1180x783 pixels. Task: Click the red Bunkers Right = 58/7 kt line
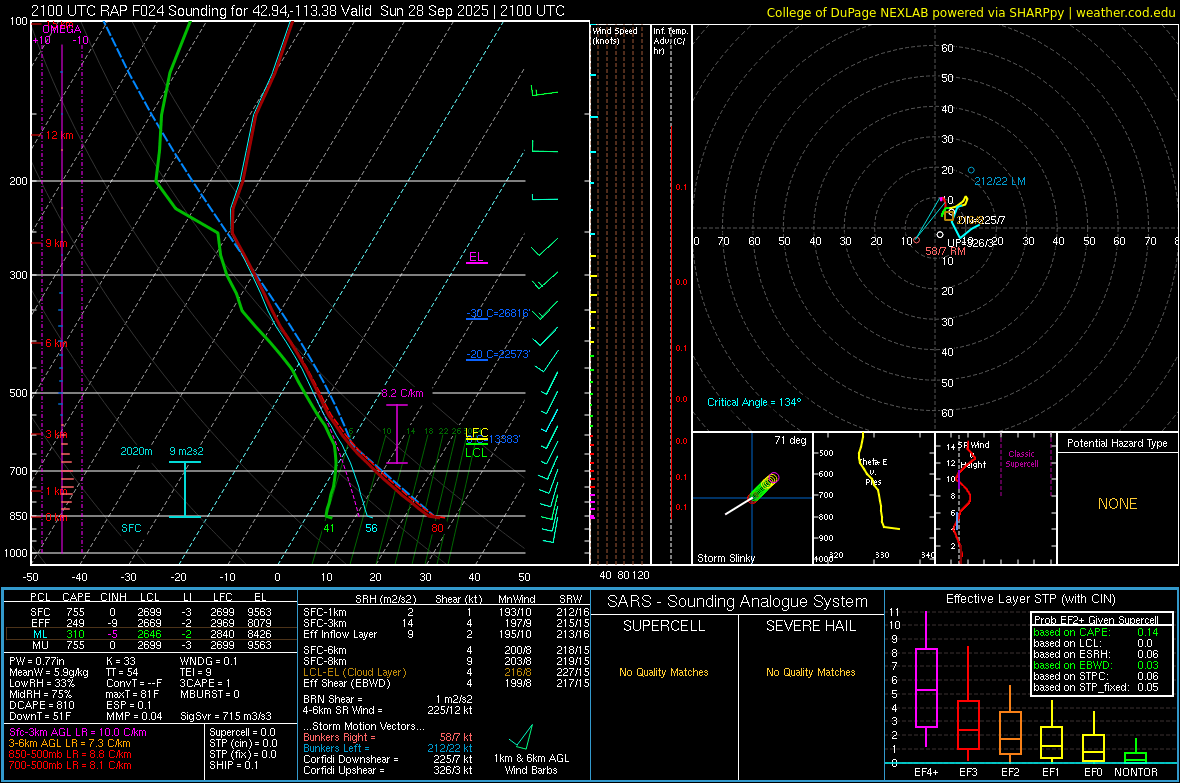click(x=387, y=737)
